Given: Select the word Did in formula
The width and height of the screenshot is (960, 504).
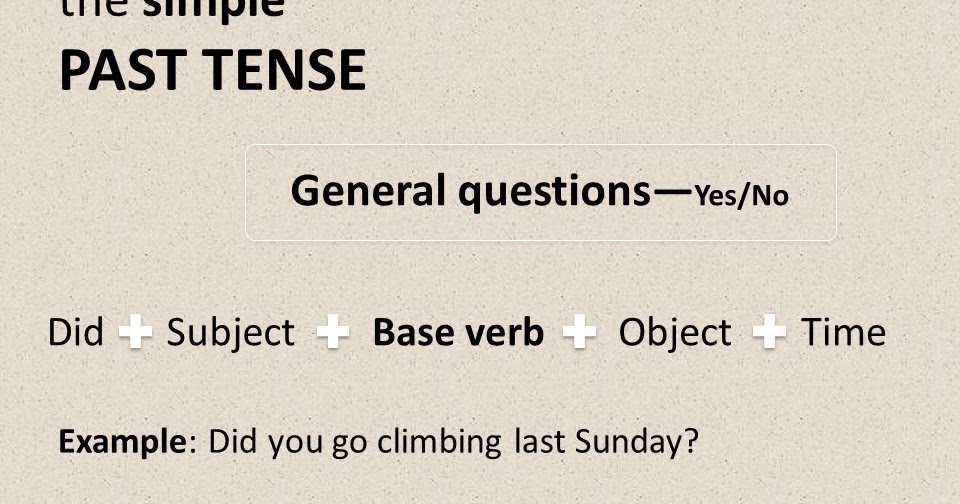Looking at the screenshot, I should pos(76,332).
